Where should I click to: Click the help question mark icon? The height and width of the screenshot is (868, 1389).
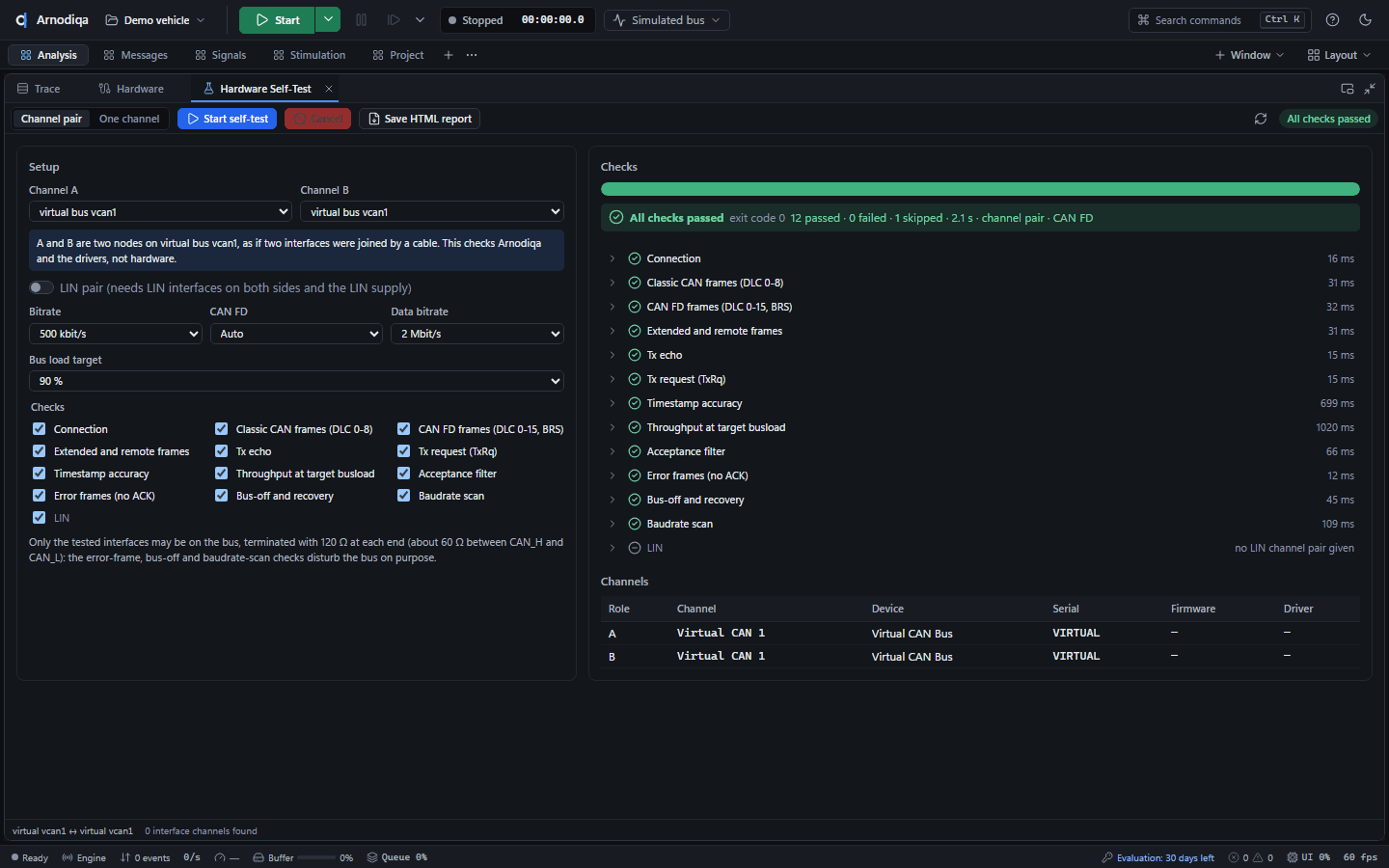1332,20
